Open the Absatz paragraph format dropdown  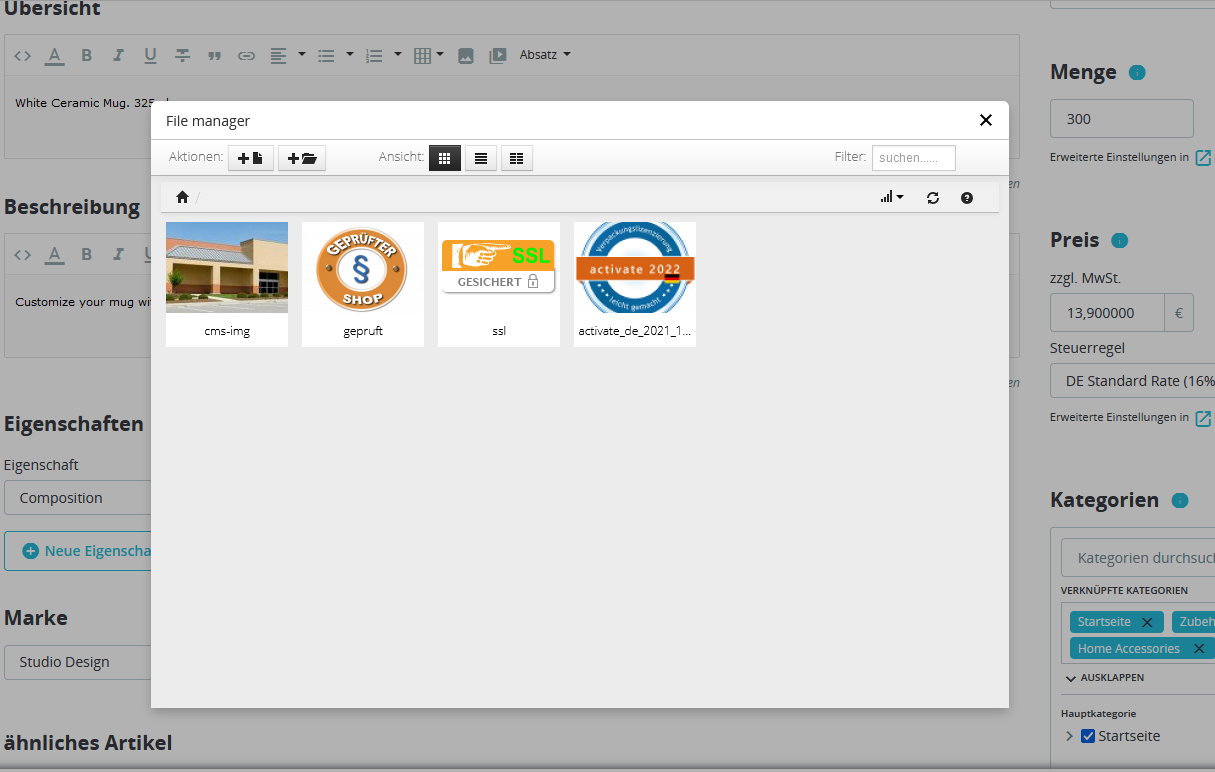click(x=545, y=55)
